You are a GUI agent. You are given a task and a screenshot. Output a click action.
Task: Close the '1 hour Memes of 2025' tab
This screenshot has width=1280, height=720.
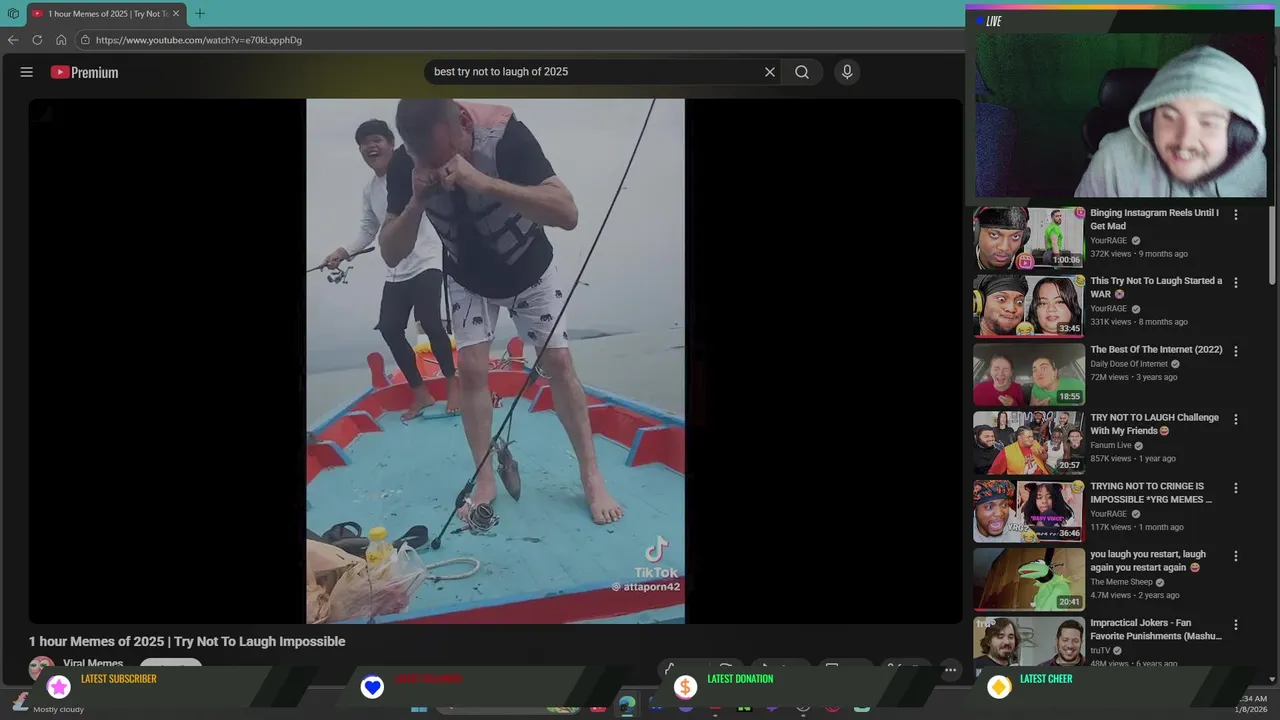pyautogui.click(x=176, y=14)
